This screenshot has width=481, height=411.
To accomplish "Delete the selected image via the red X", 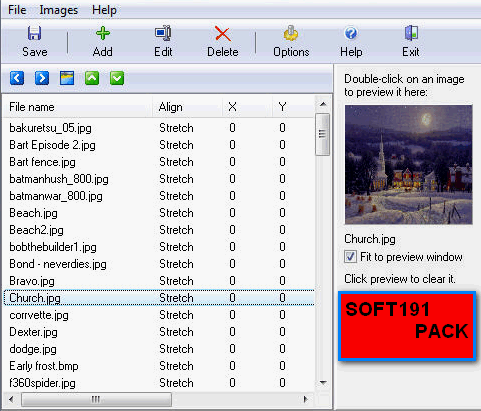I will click(223, 34).
